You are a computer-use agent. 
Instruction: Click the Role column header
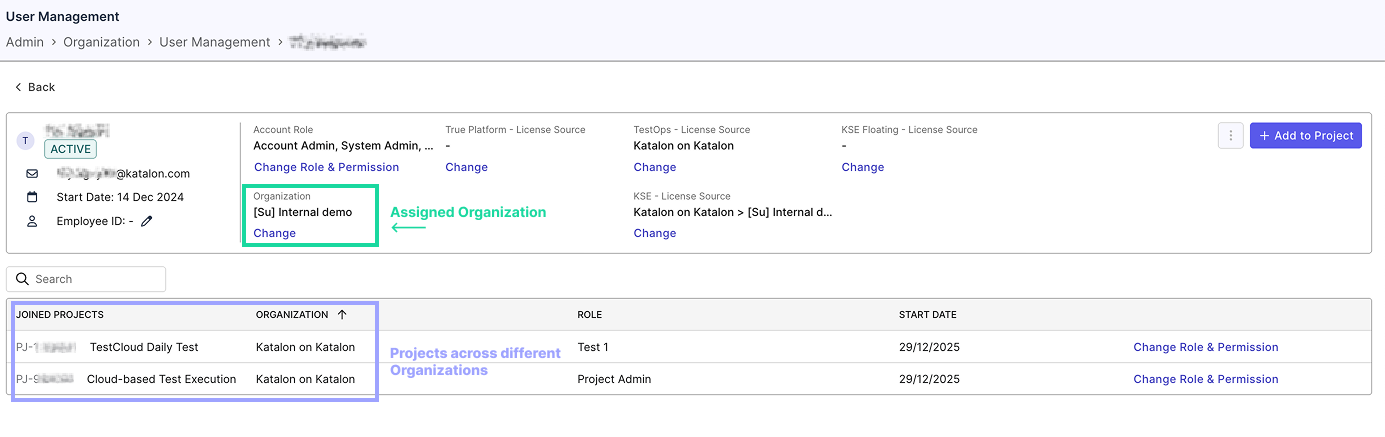590,314
